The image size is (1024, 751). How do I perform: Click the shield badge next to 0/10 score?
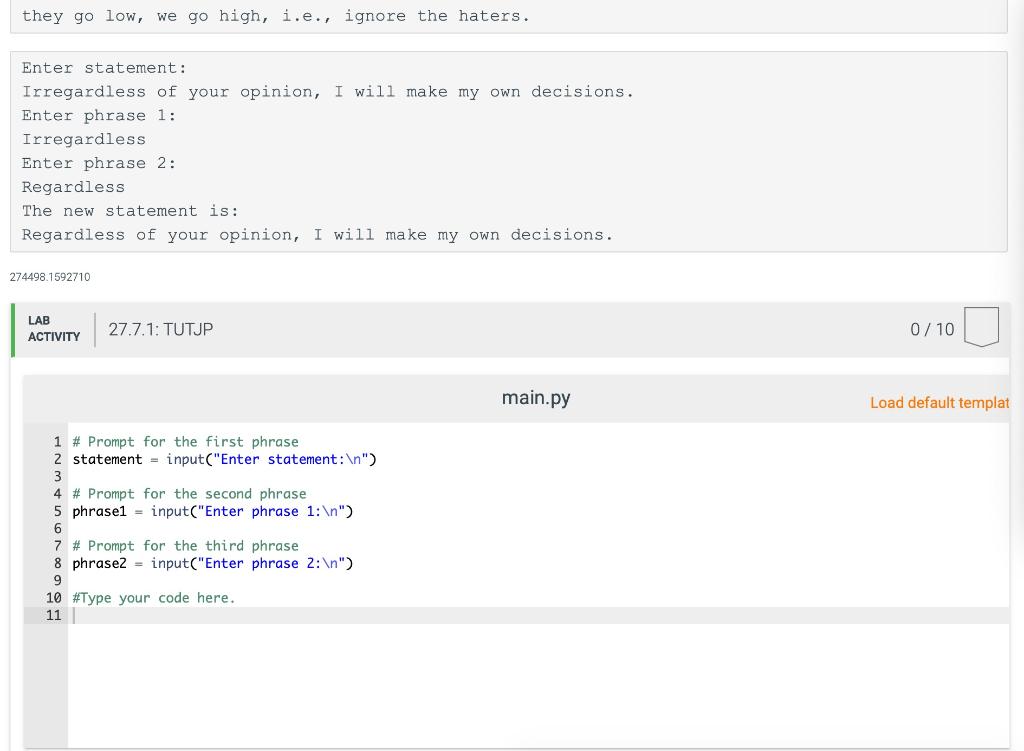[981, 325]
